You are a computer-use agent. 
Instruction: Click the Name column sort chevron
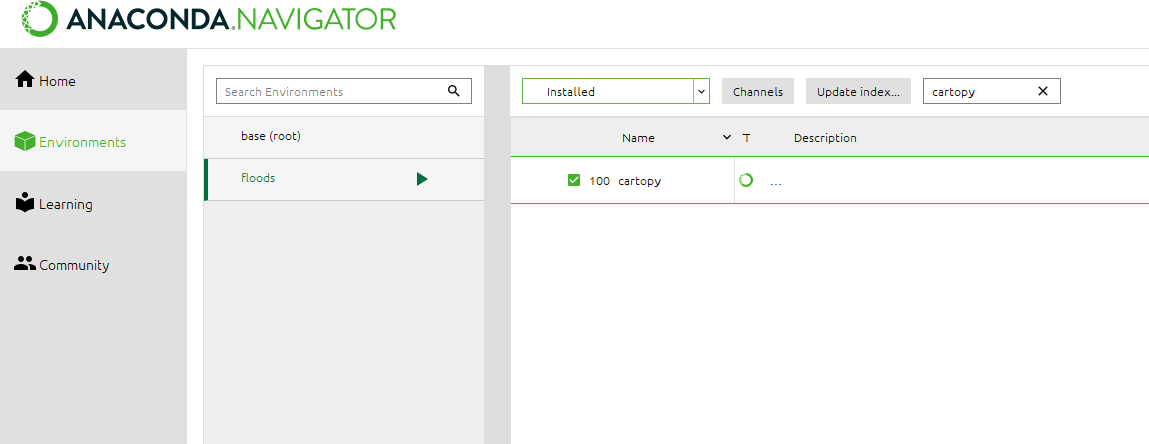727,137
